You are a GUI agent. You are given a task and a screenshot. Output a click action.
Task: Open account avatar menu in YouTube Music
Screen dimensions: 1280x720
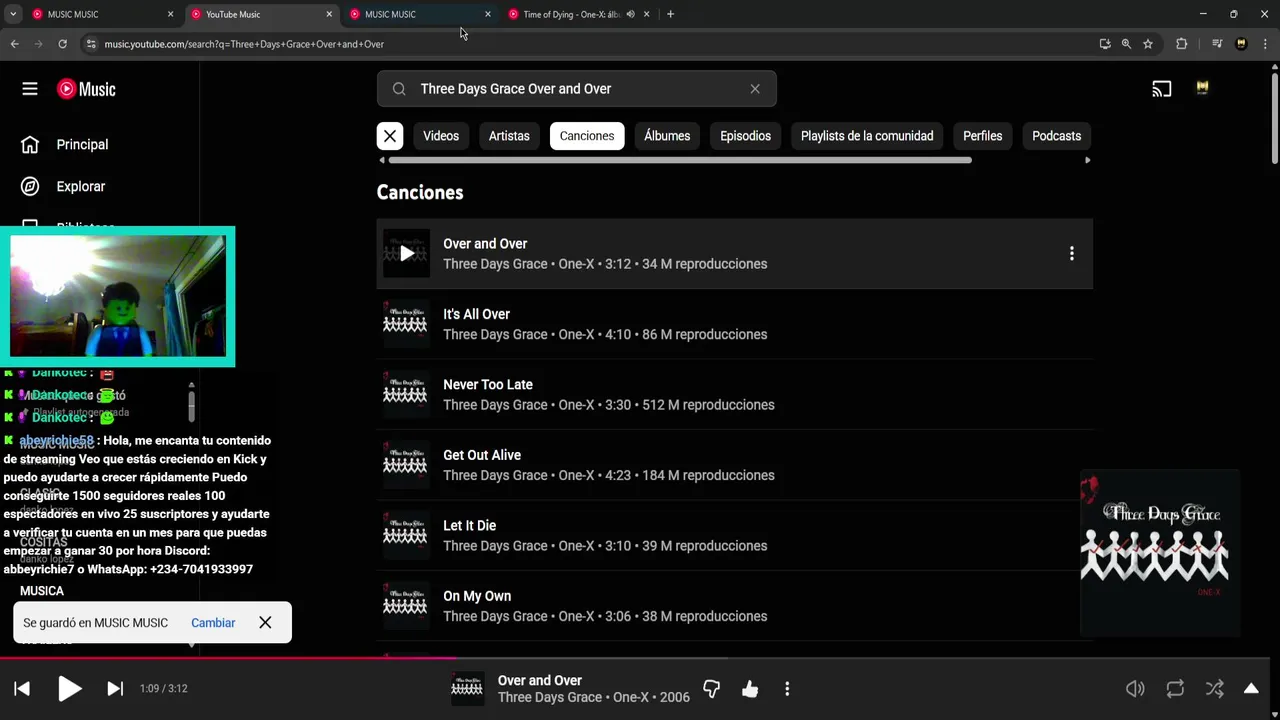1202,89
